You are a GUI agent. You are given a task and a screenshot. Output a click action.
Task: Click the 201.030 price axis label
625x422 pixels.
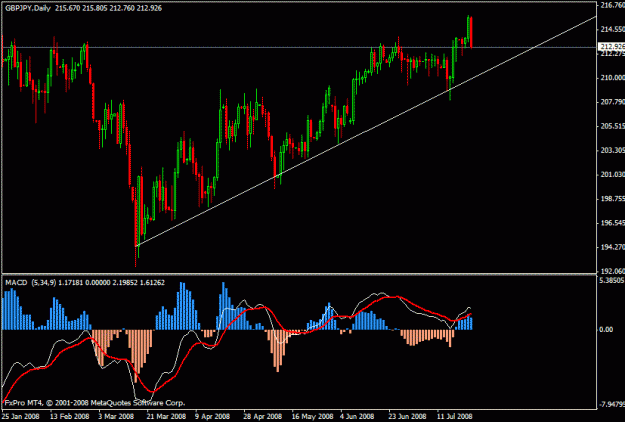point(612,175)
